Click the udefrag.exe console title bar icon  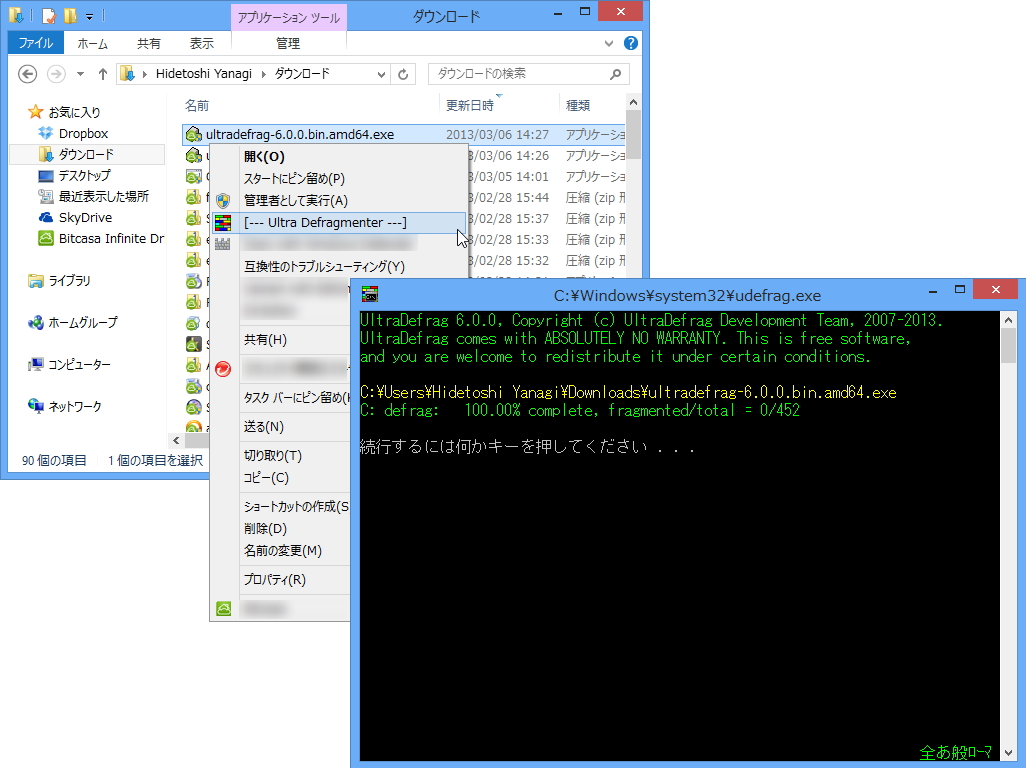click(x=369, y=293)
